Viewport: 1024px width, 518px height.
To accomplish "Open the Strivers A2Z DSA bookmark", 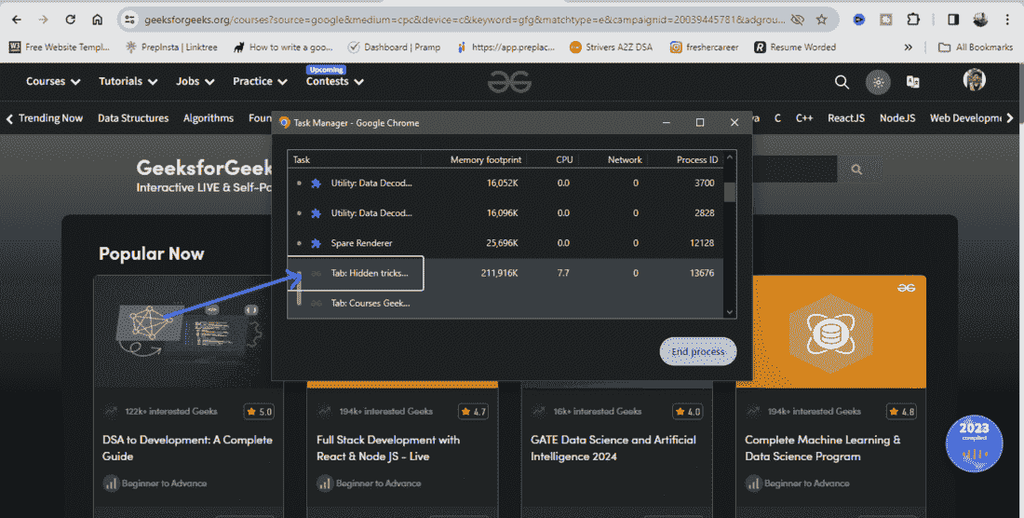I will [611, 47].
